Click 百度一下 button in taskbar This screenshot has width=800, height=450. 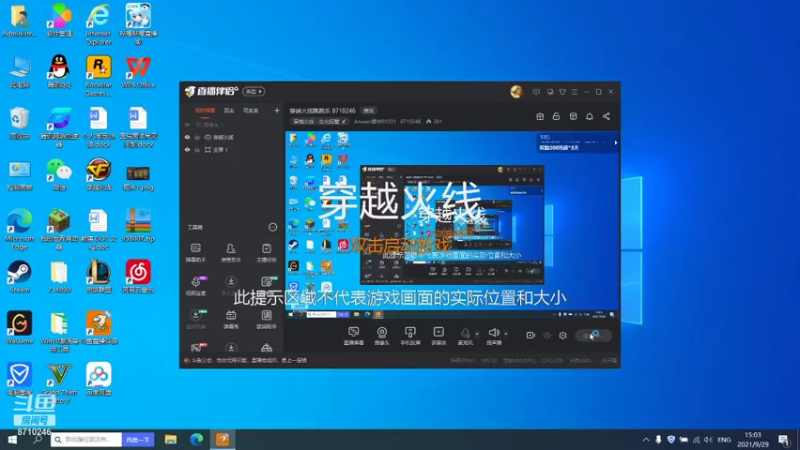(x=138, y=439)
